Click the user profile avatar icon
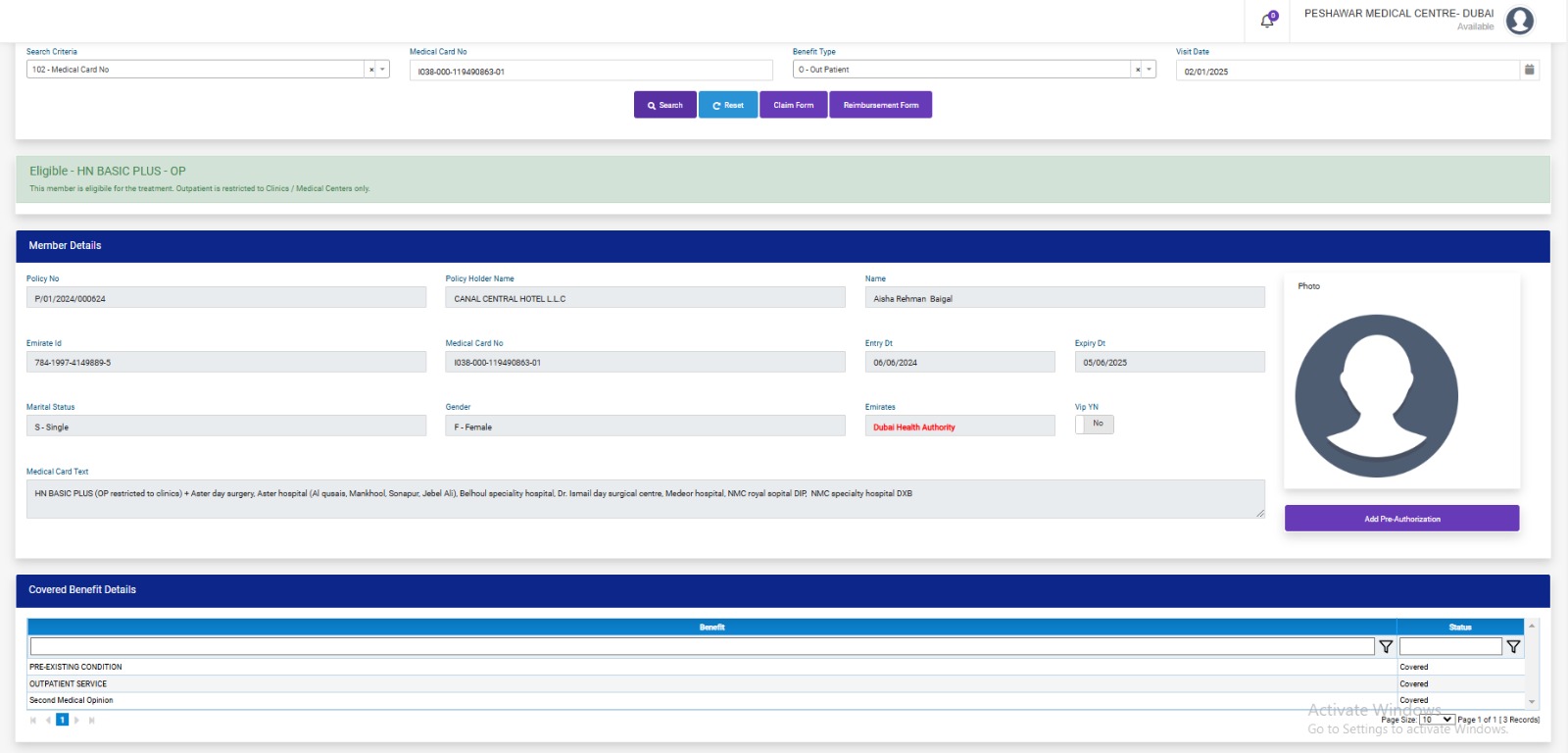 point(1519,21)
